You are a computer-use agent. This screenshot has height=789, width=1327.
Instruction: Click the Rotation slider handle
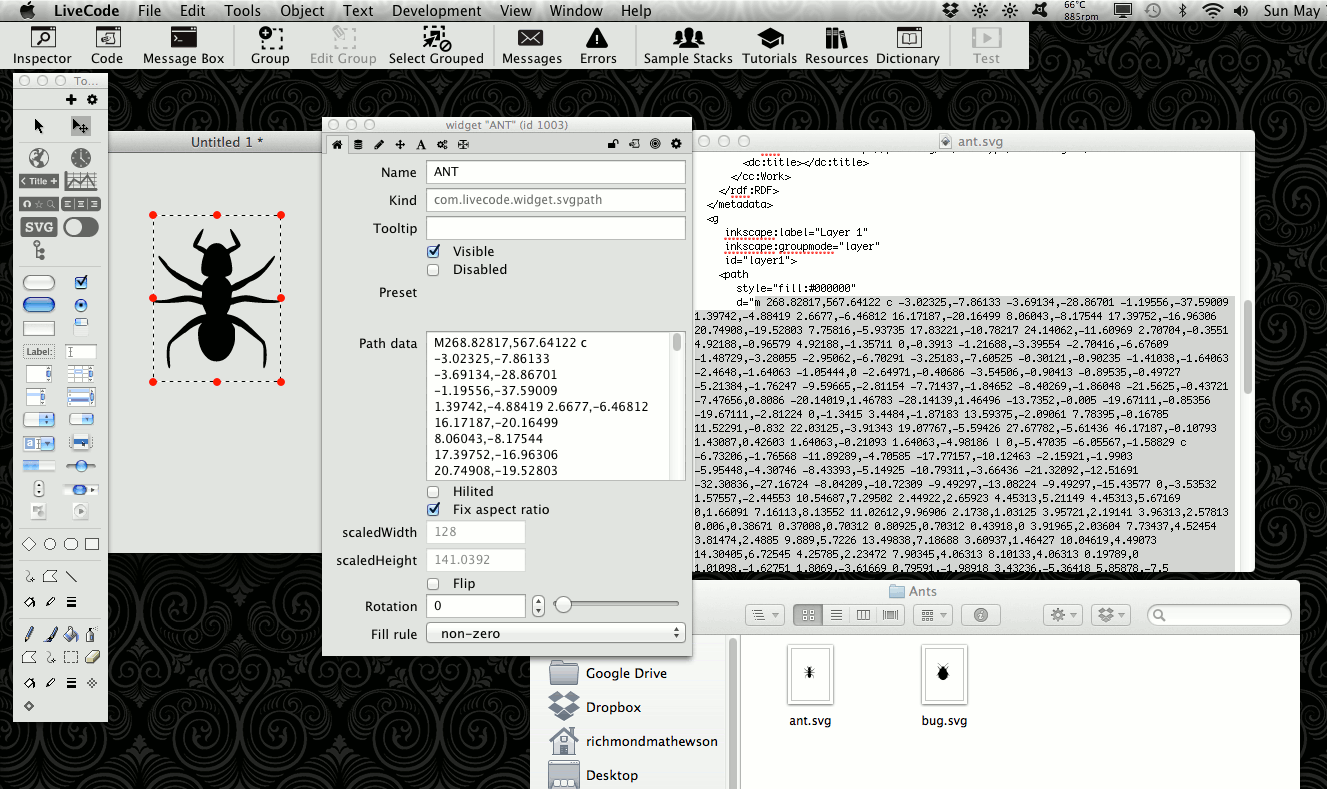(563, 604)
